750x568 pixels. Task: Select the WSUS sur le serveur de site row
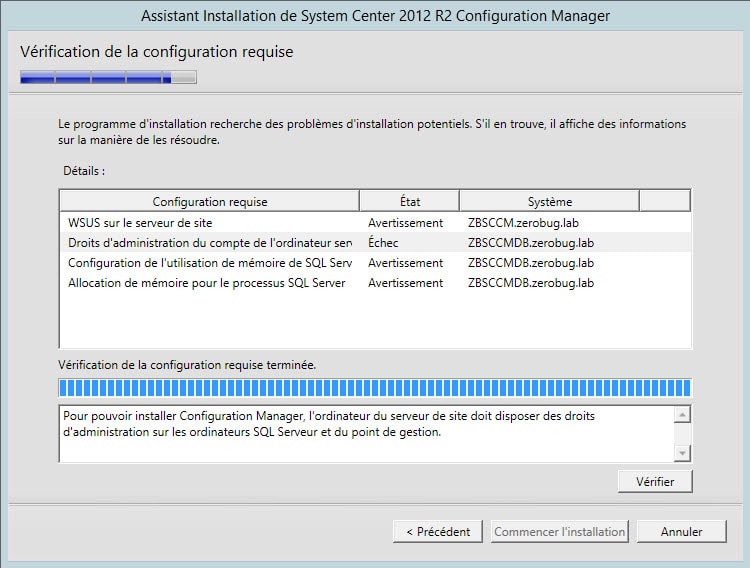[375, 223]
